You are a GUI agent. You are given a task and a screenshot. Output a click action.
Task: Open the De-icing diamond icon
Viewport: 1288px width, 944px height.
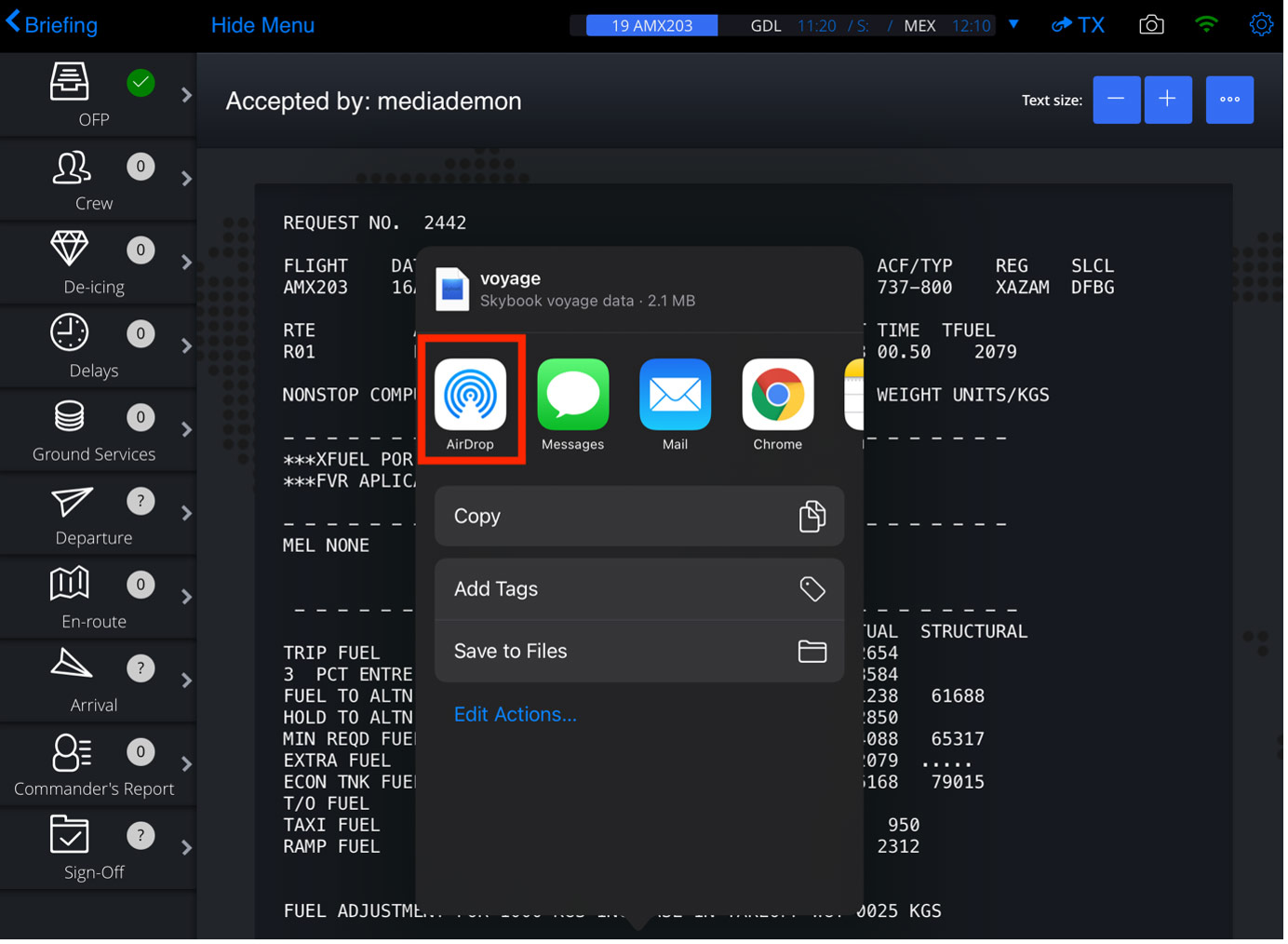pyautogui.click(x=70, y=249)
